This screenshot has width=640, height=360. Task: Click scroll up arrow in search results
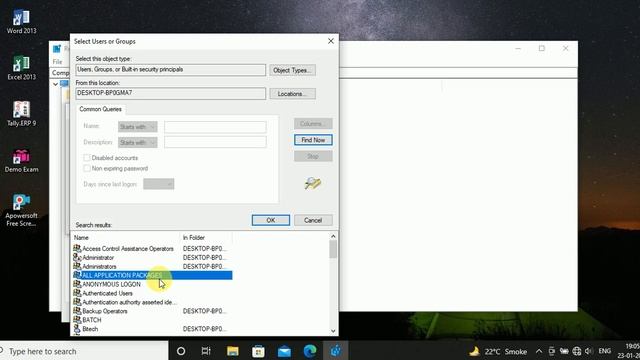coord(333,236)
